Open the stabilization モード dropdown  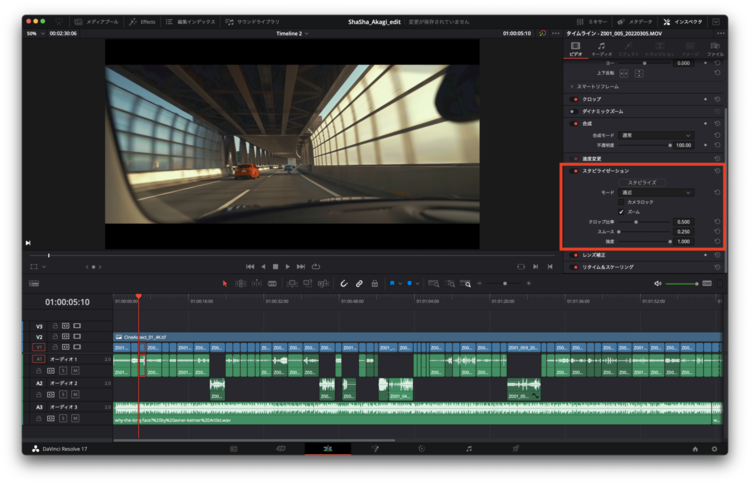point(656,192)
